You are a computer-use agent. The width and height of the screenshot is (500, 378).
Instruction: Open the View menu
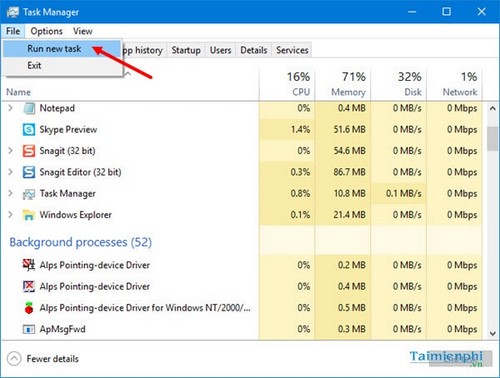click(x=83, y=31)
